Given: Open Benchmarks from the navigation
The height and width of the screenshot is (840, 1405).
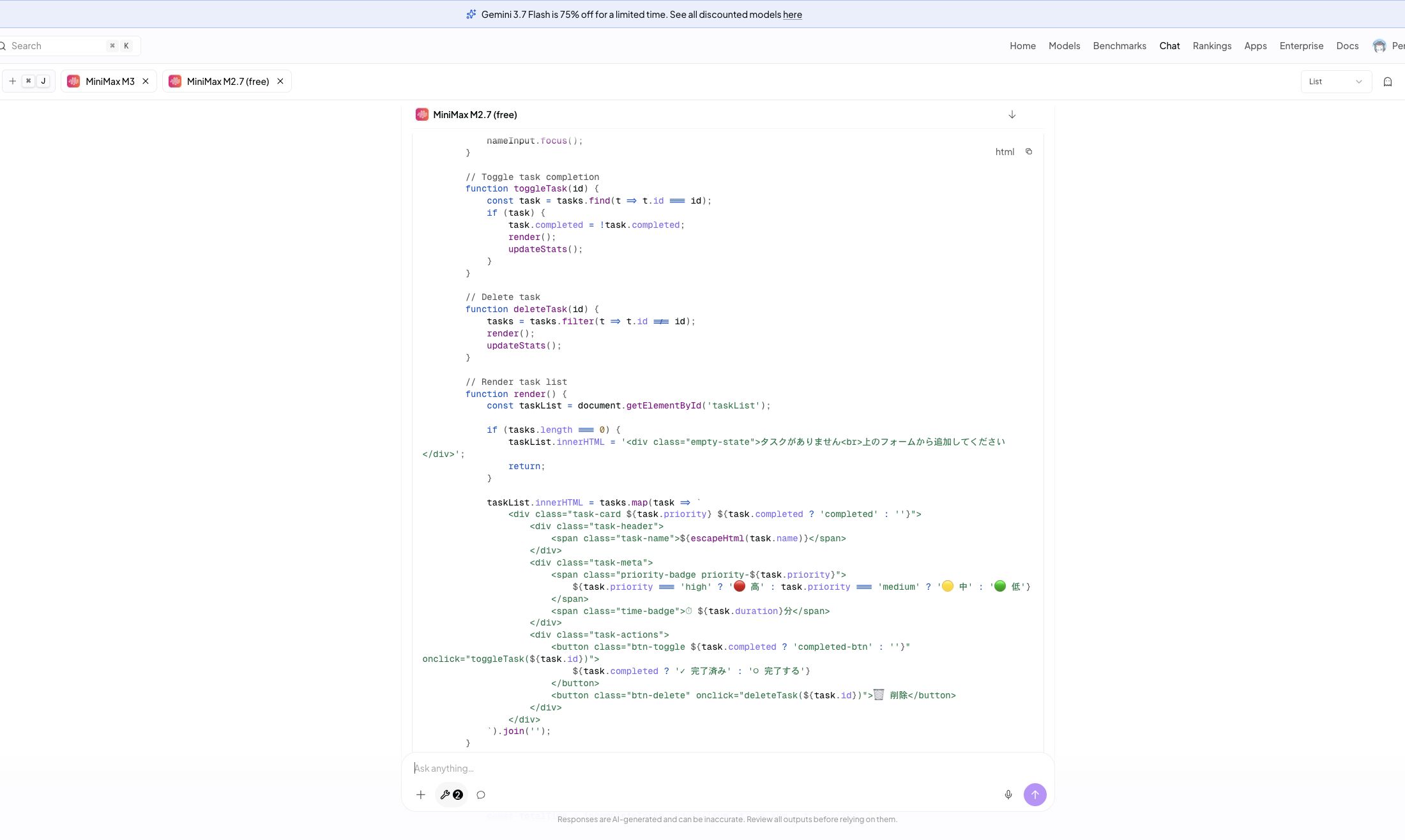Looking at the screenshot, I should 1120,46.
